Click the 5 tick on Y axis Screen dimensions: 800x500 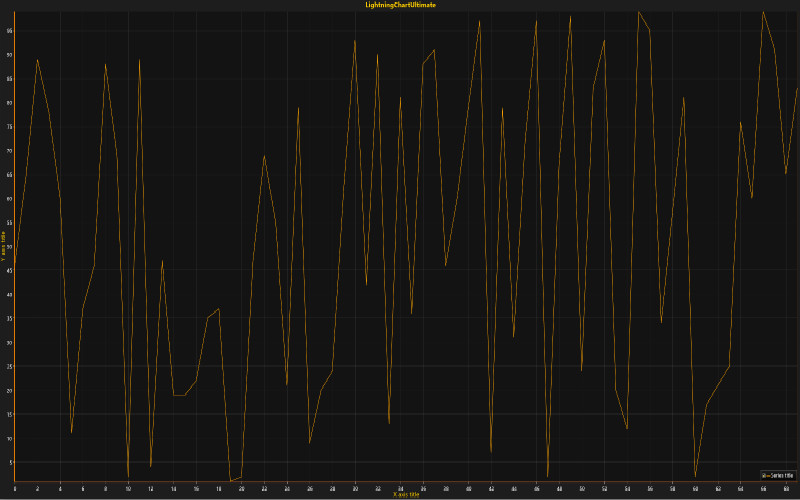[x=10, y=462]
